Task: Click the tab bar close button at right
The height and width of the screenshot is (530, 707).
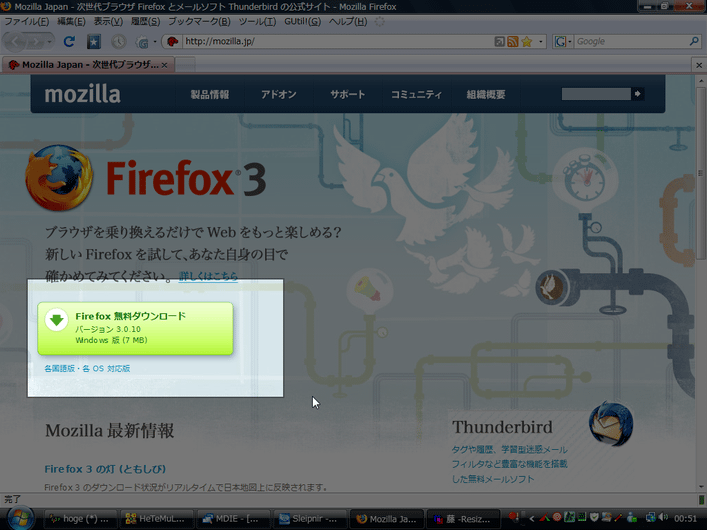Action: coord(699,65)
